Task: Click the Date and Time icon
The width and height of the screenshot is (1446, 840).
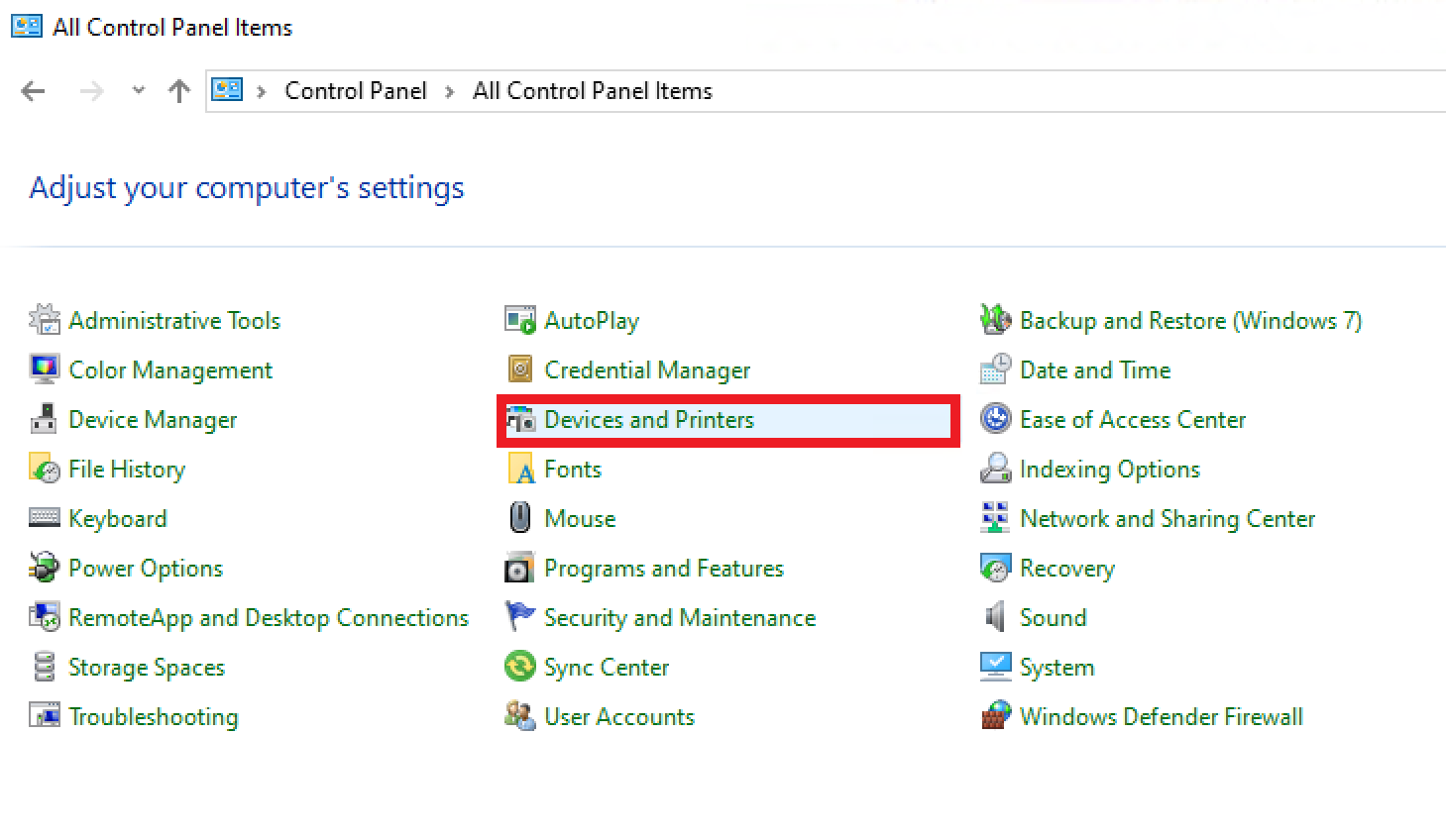Action: [x=995, y=369]
